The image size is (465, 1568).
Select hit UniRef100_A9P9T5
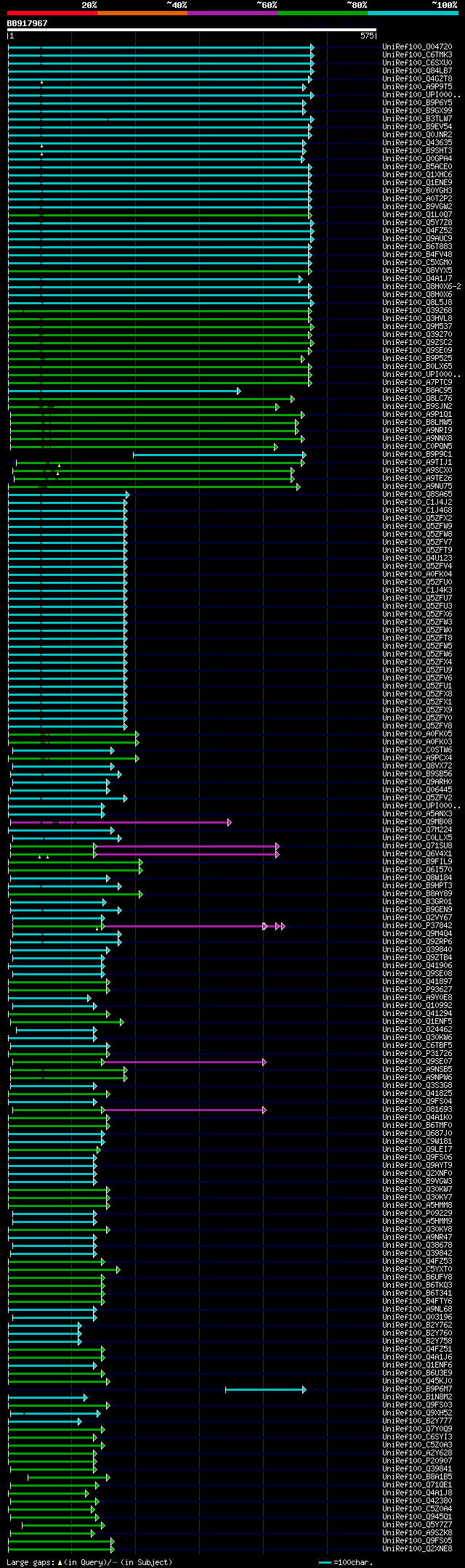coord(417,86)
